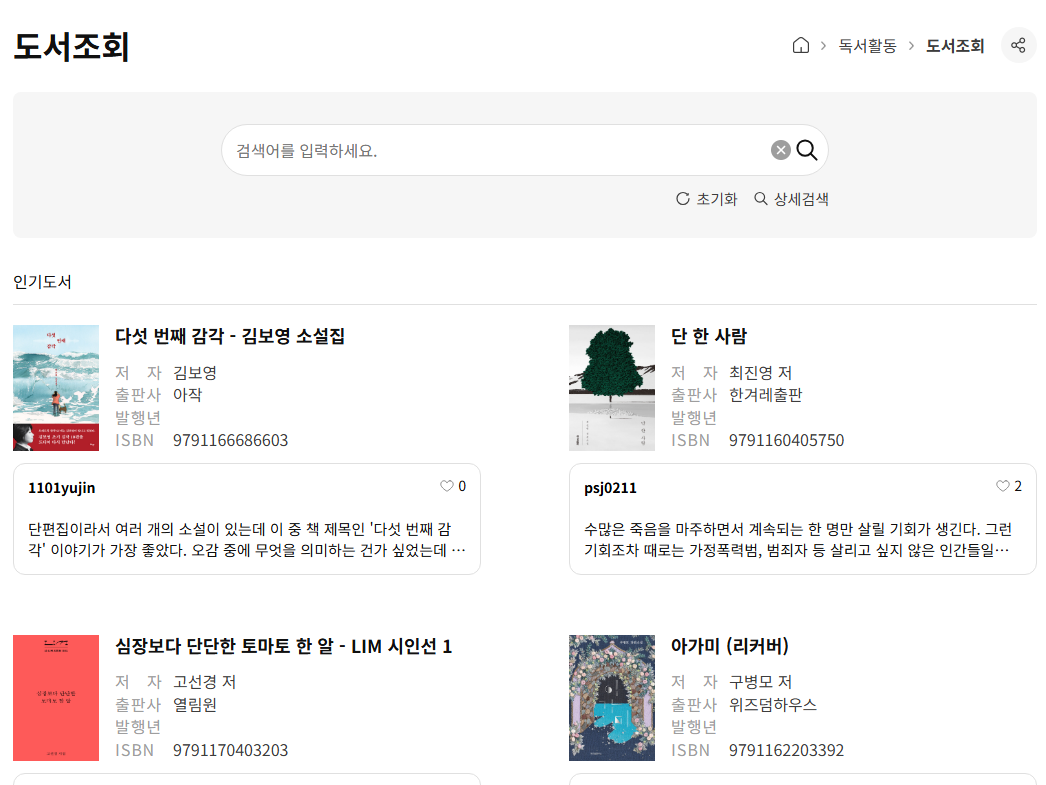Like the 1101yujin review heart
Screen dimensions: 1046x785
point(447,486)
